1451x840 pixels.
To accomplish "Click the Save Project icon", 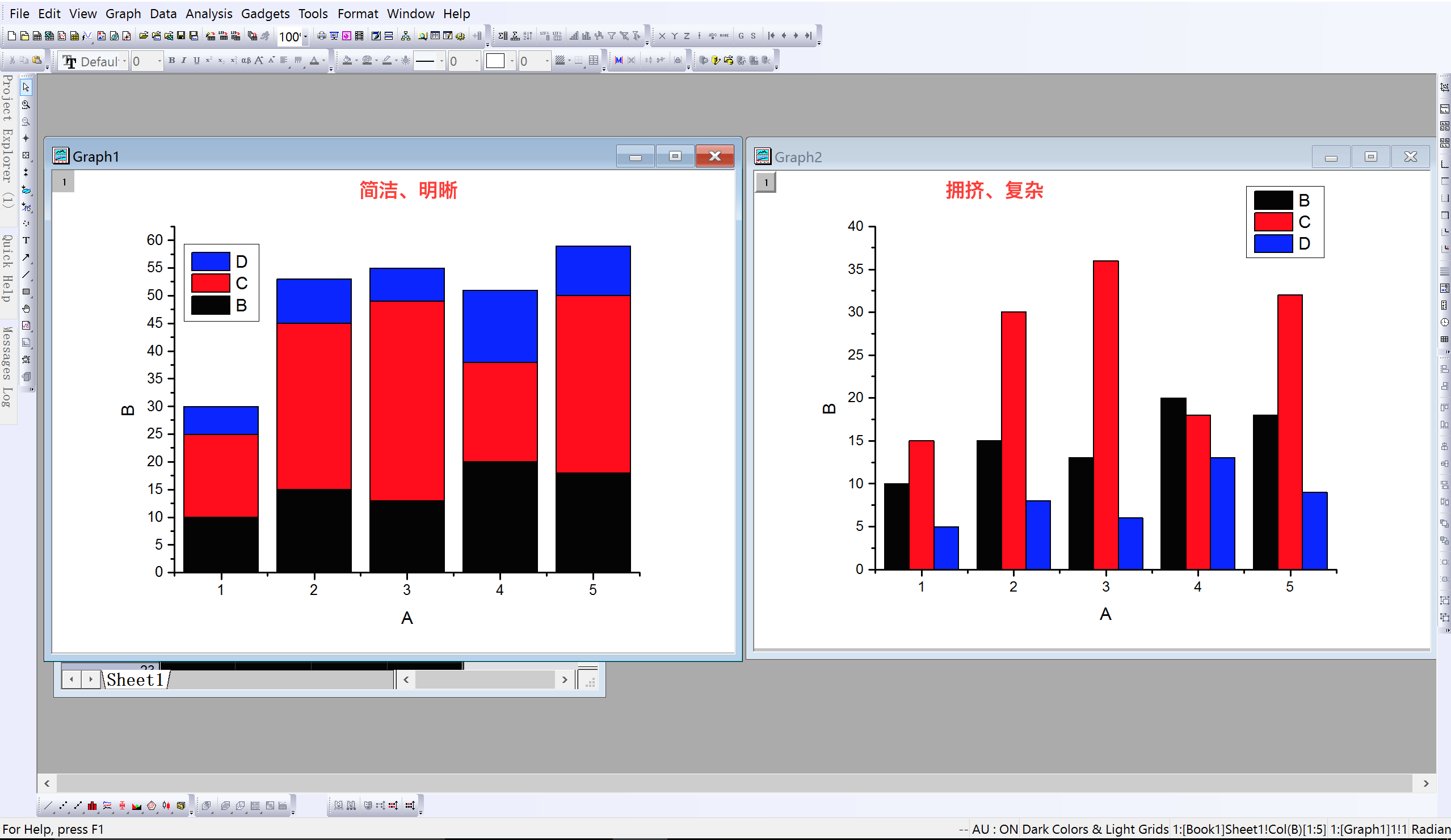I will click(x=181, y=36).
